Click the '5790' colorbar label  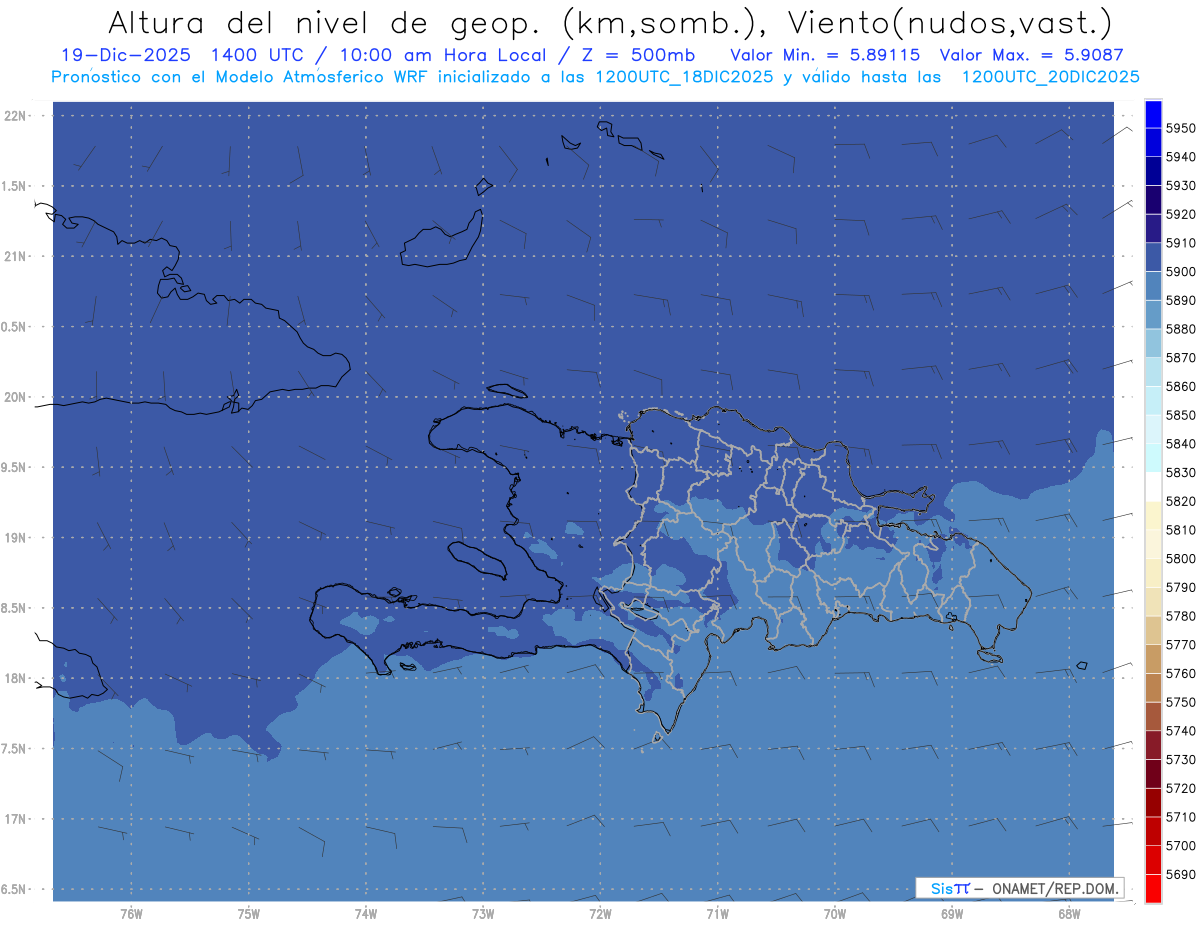[x=1181, y=587]
